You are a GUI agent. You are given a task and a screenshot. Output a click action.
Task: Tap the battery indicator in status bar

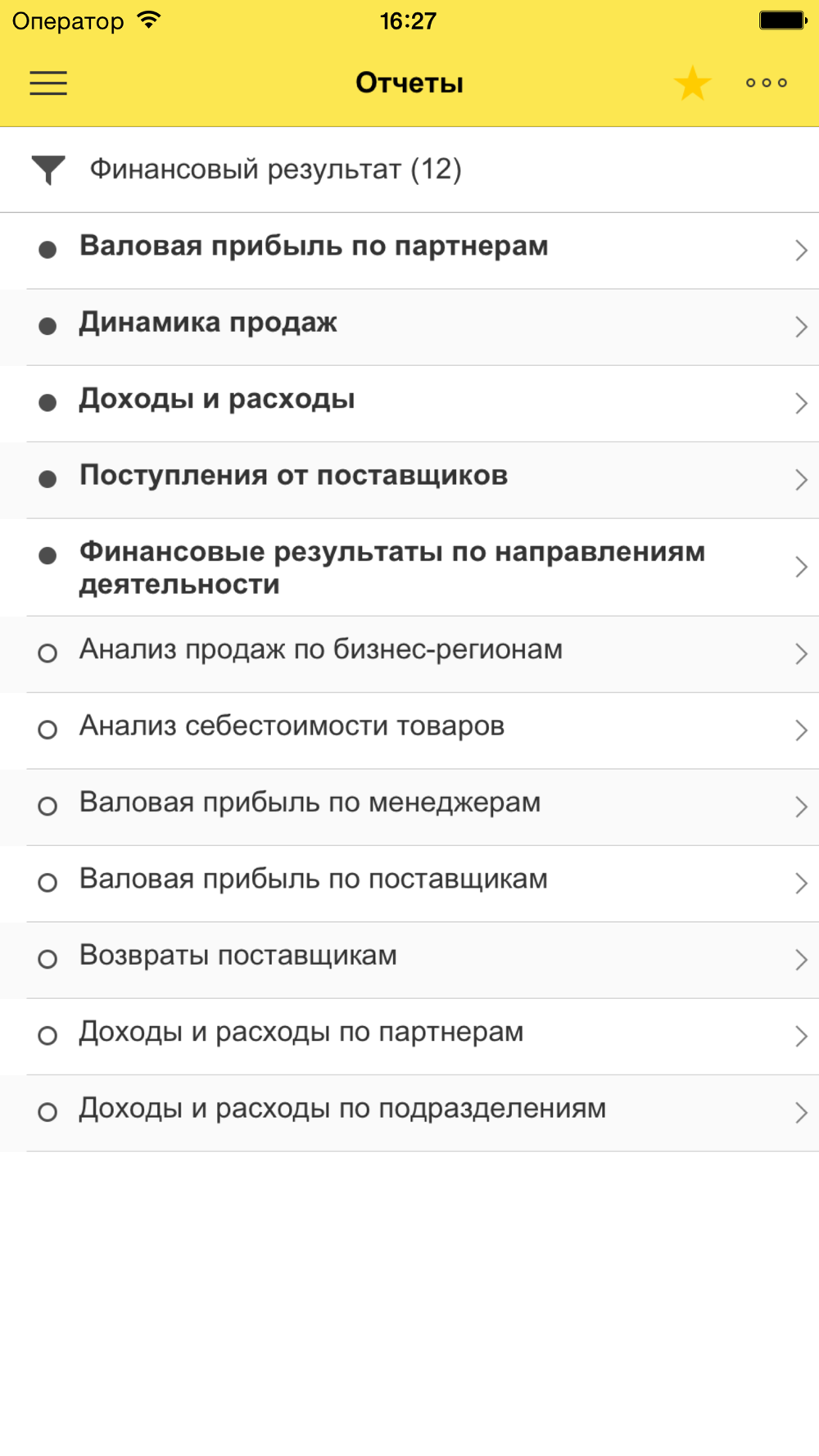(x=782, y=20)
